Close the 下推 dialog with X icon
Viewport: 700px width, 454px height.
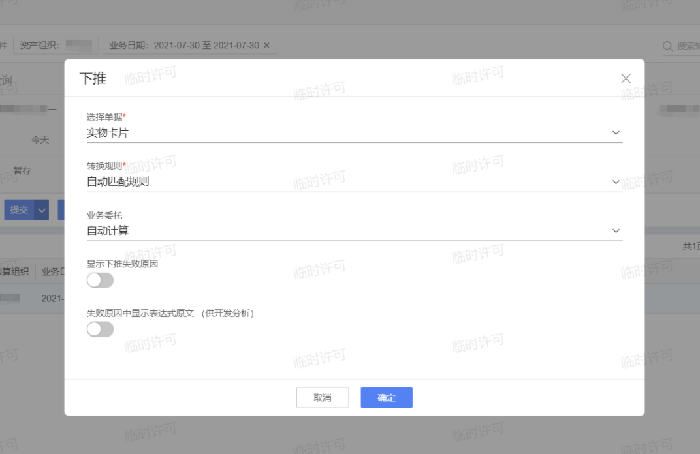click(x=625, y=79)
